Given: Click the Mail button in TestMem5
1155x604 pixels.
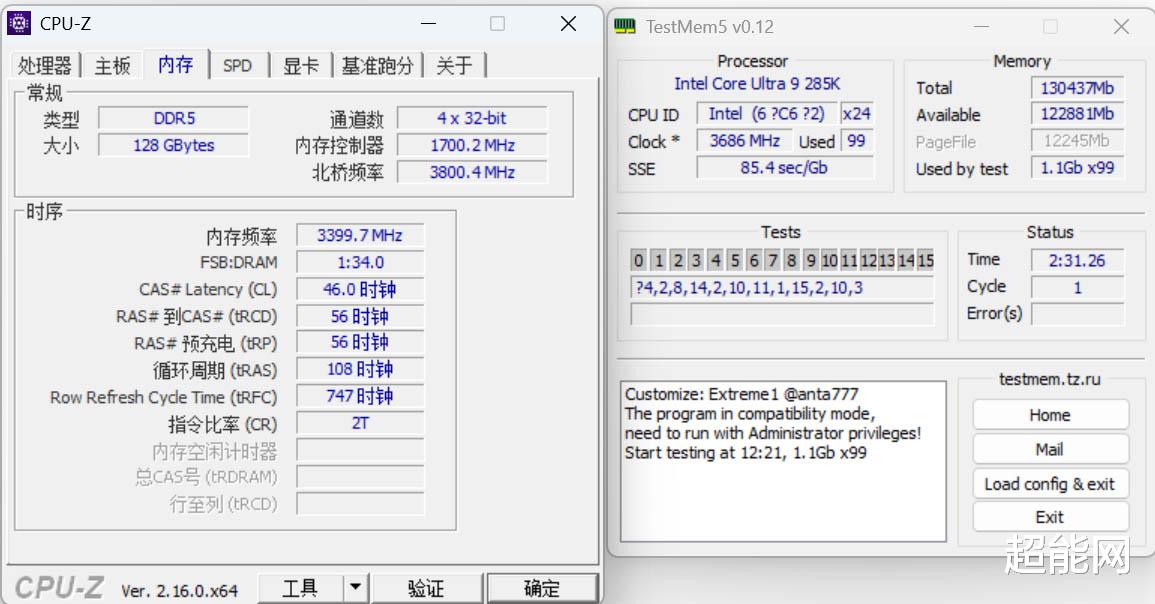Looking at the screenshot, I should click(x=1050, y=449).
